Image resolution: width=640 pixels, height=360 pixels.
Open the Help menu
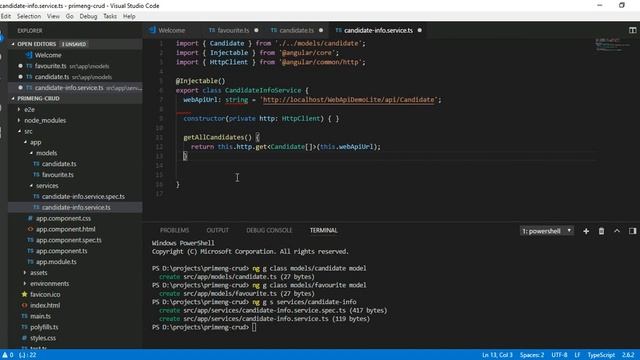point(129,16)
